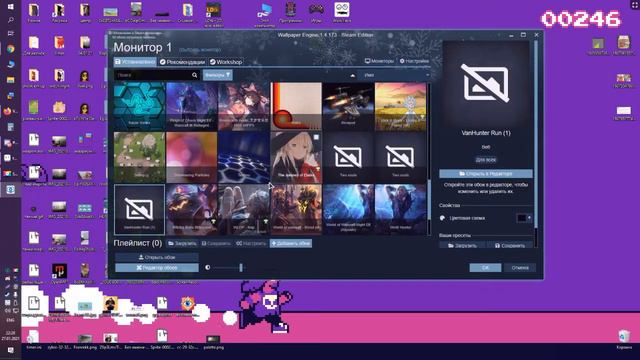Viewport: 640px width, 360px height.
Task: Select the VanHunter Run (1) thumbnail
Action: click(140, 210)
